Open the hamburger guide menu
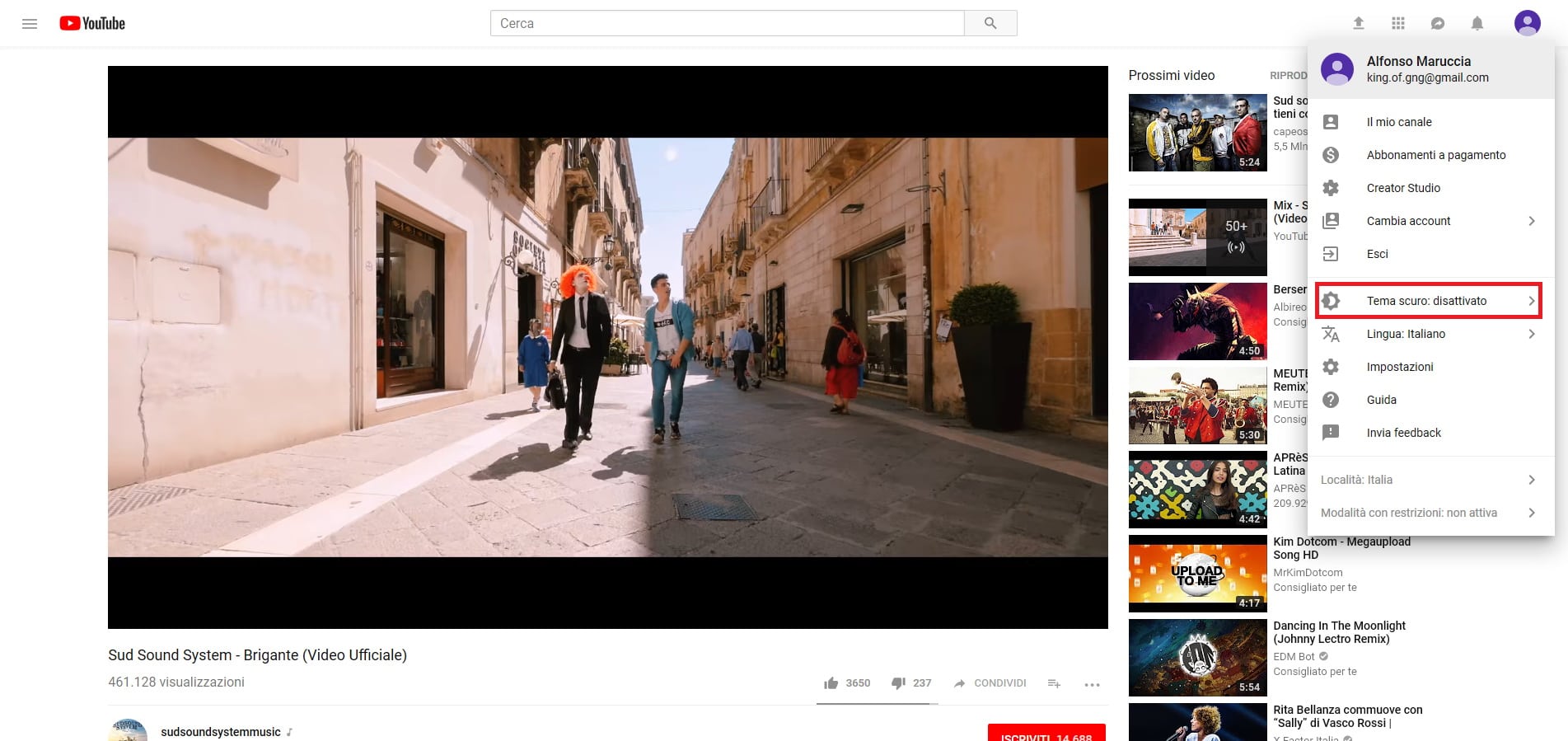This screenshot has width=1568, height=741. (30, 24)
